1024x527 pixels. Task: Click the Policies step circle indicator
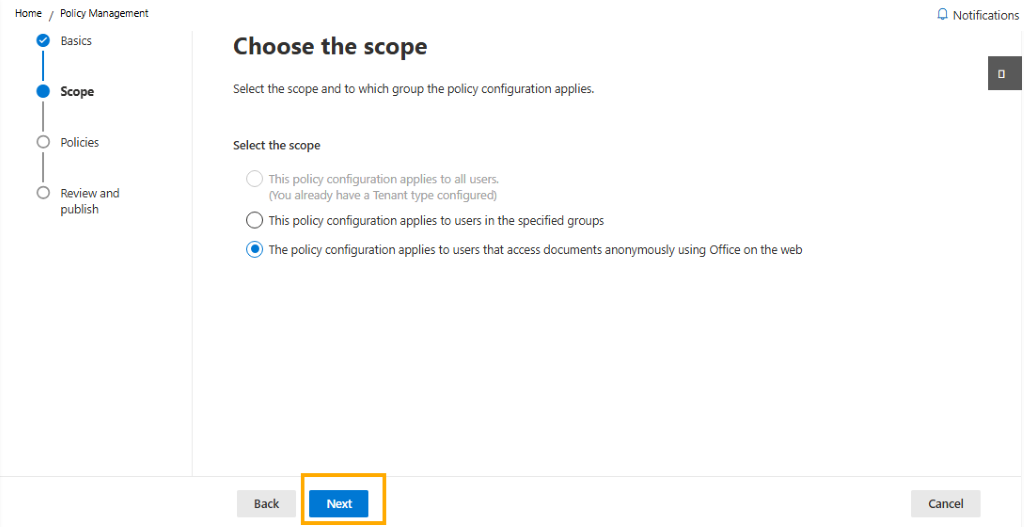(43, 142)
